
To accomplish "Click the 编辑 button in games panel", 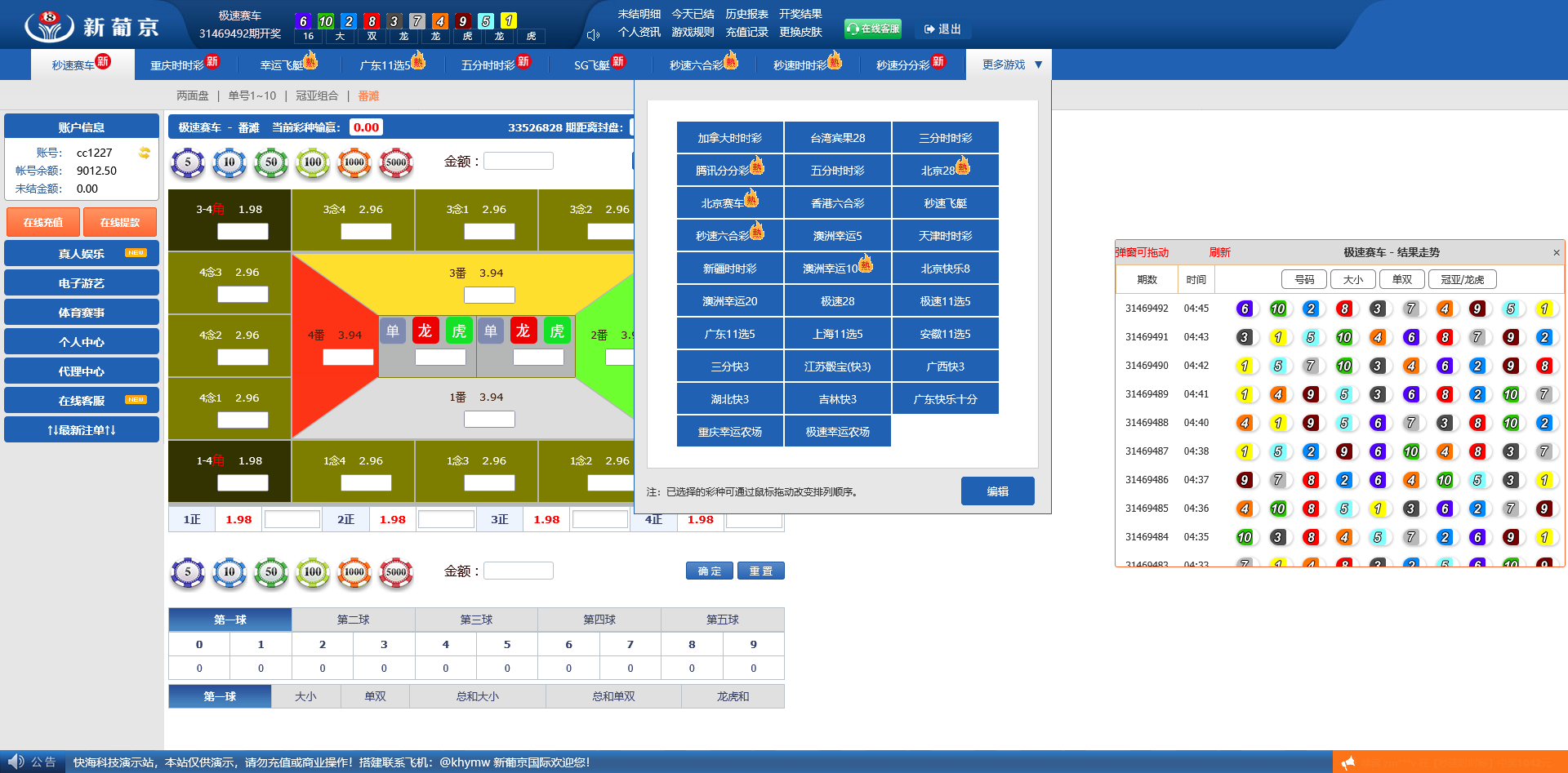I will pos(998,491).
